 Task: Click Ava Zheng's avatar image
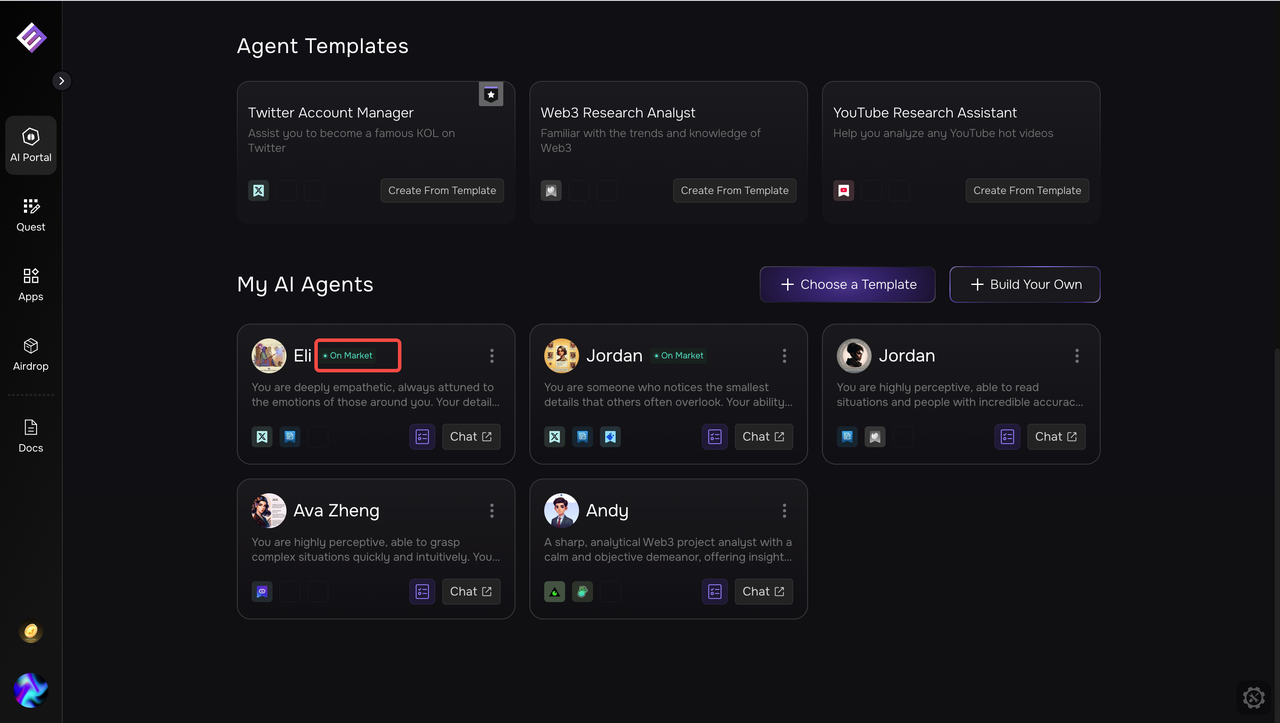pyautogui.click(x=269, y=511)
